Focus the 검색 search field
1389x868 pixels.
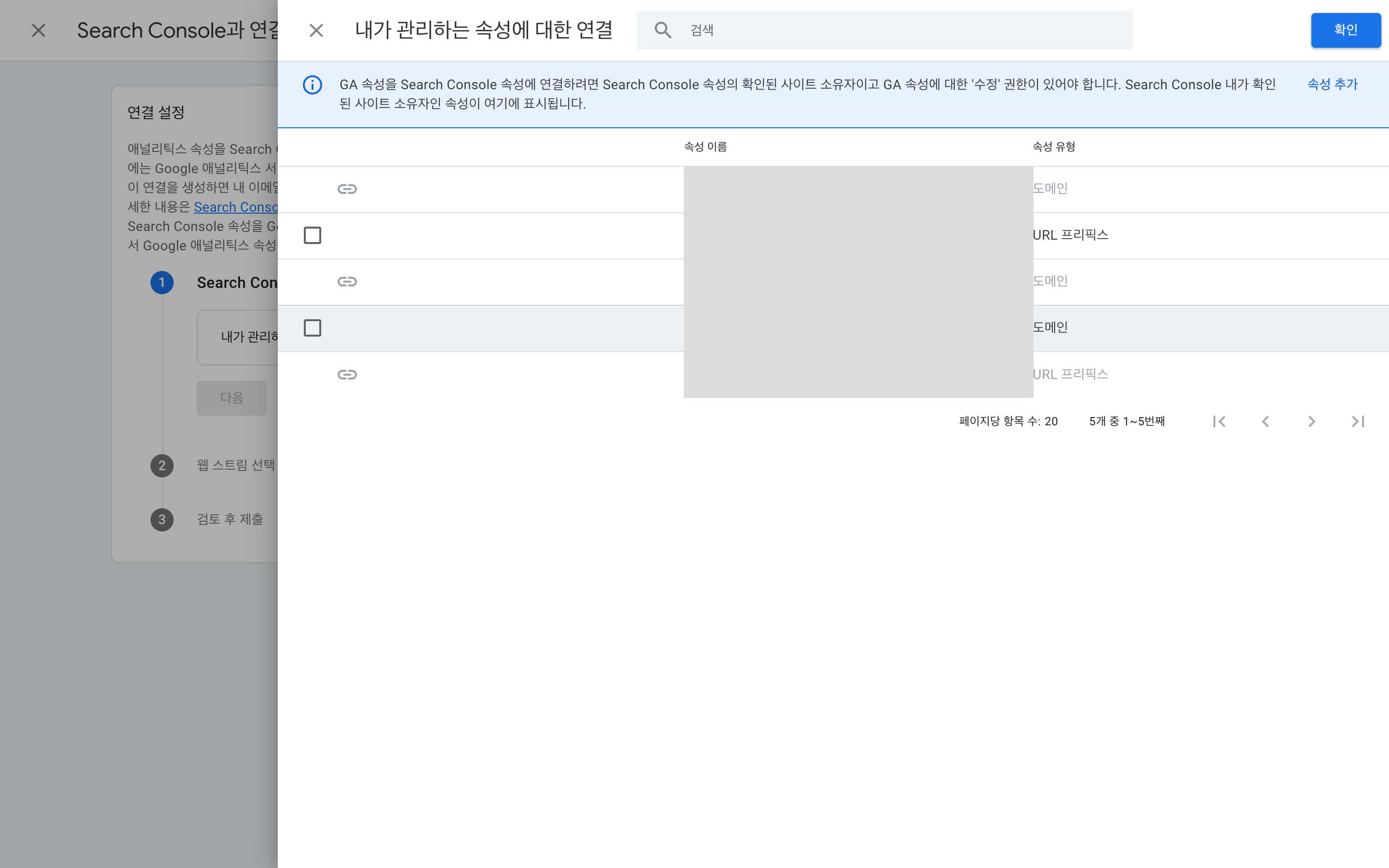[x=885, y=30]
